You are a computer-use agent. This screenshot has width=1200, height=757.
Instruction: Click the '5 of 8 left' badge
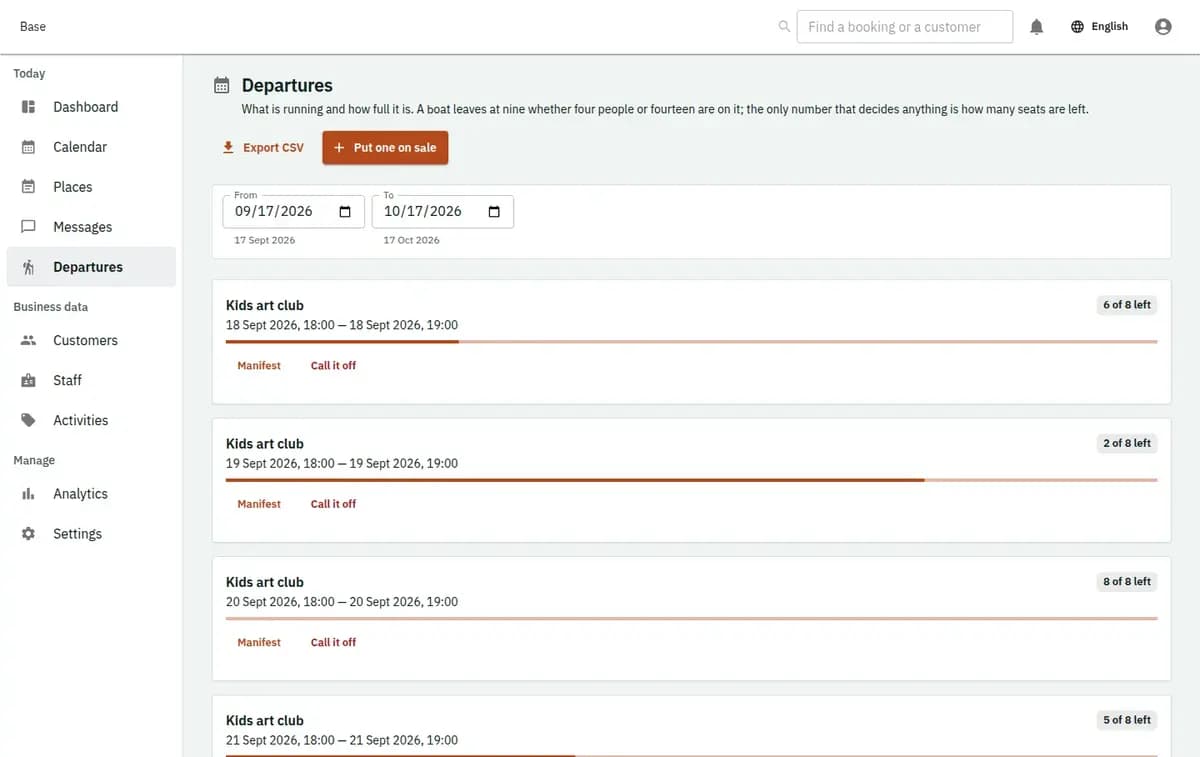(1127, 720)
